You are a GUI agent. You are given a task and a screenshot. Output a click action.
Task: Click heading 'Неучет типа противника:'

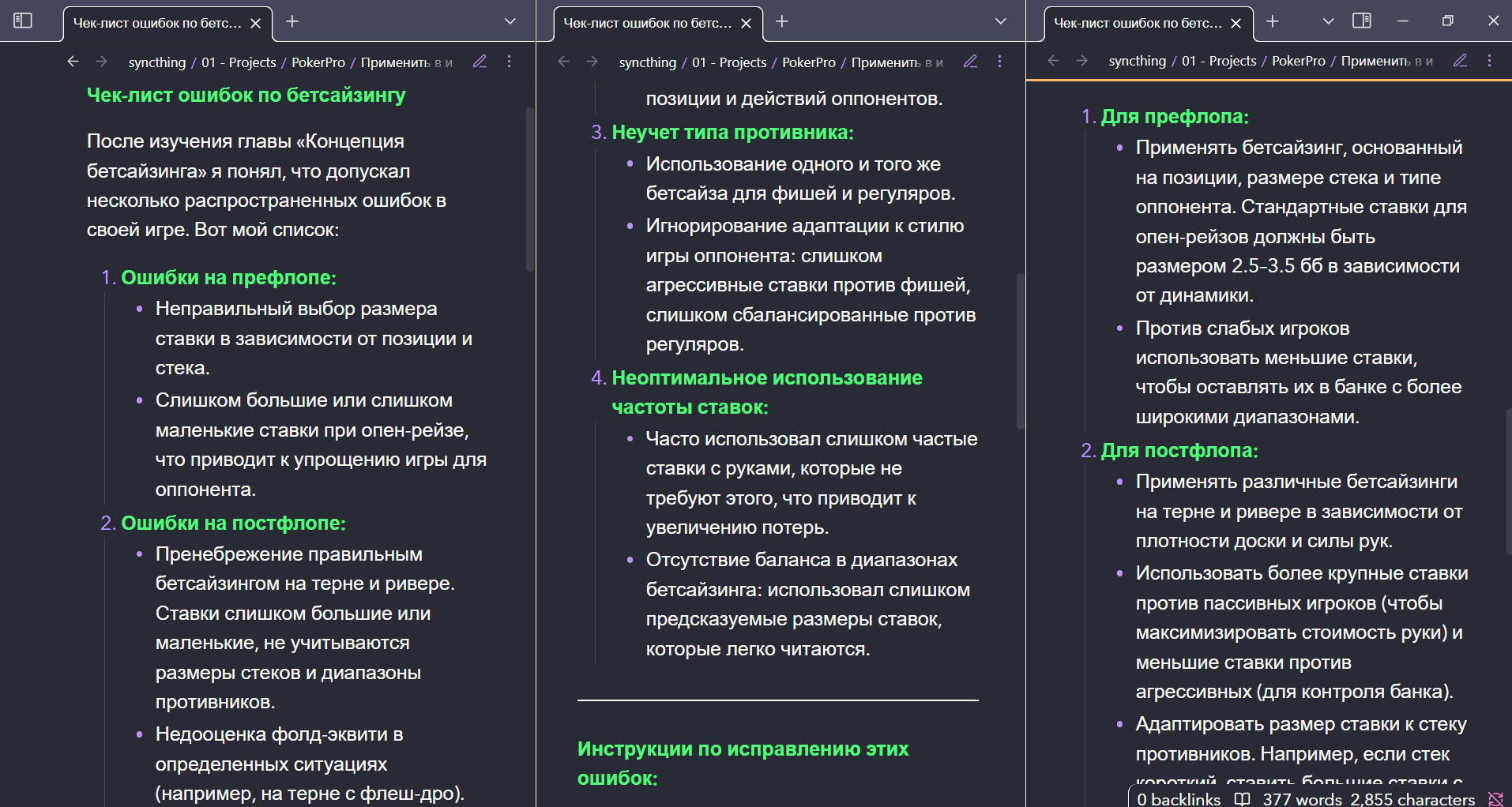732,132
